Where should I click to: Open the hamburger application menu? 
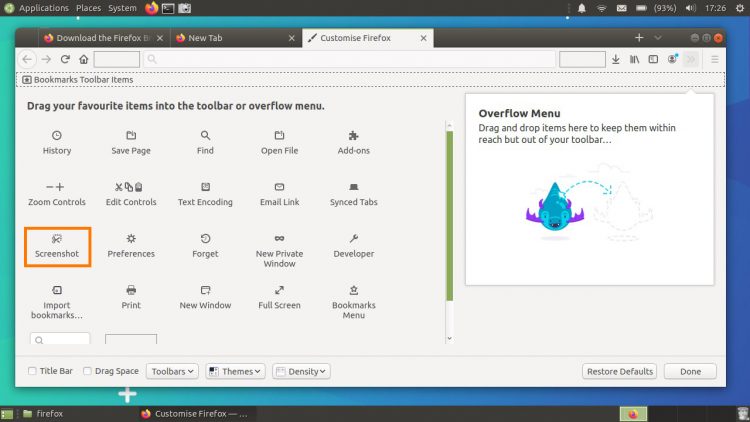715,59
